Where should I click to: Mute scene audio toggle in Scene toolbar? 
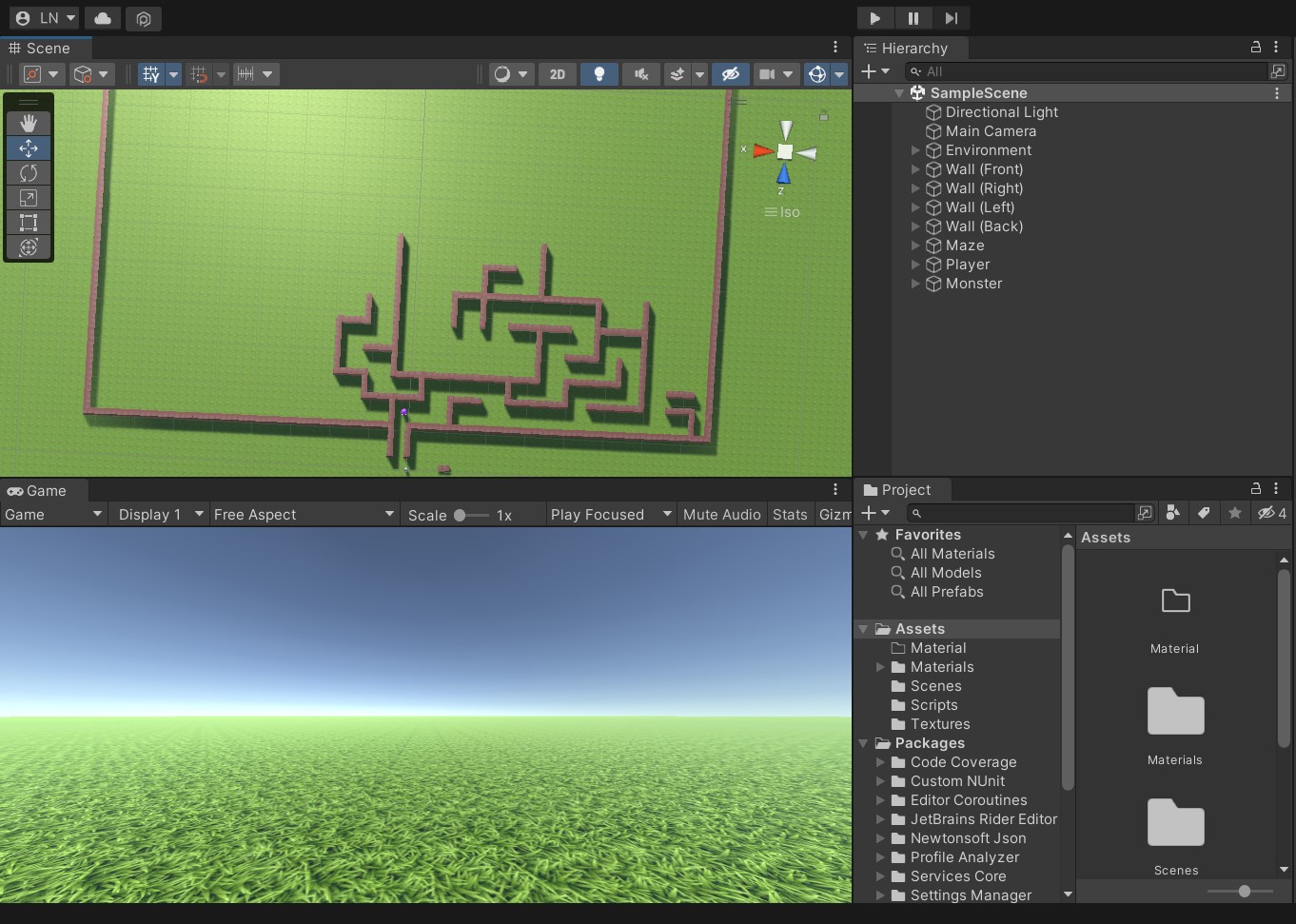(x=641, y=74)
